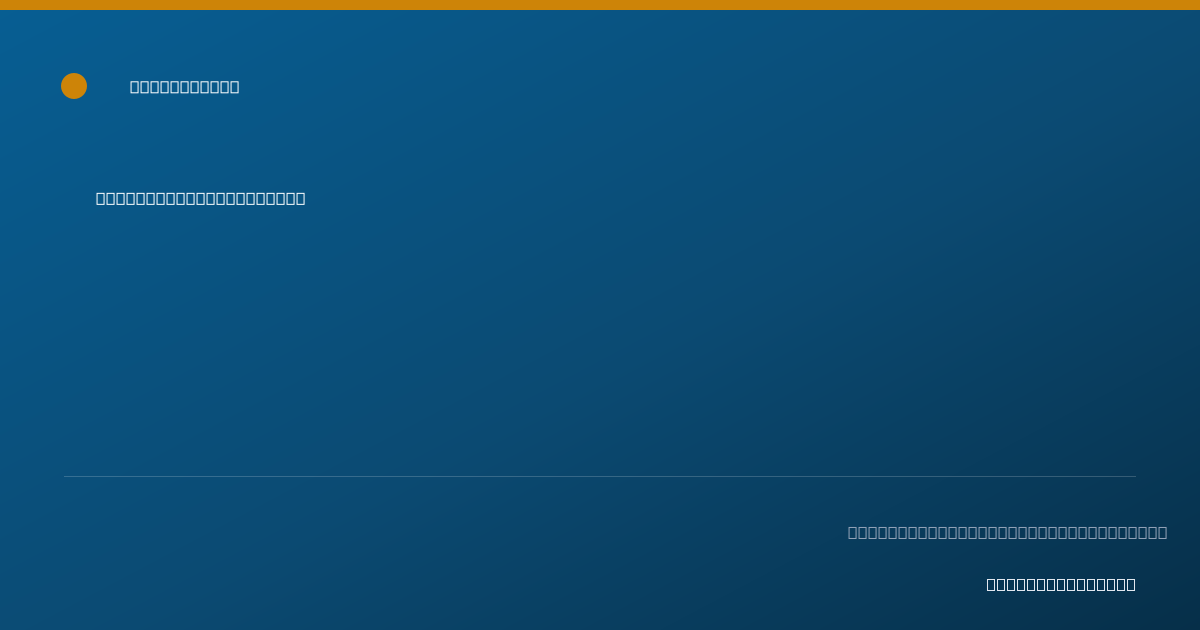The height and width of the screenshot is (630, 1200).
Task: Click first character box of the body line
Action: (101, 199)
